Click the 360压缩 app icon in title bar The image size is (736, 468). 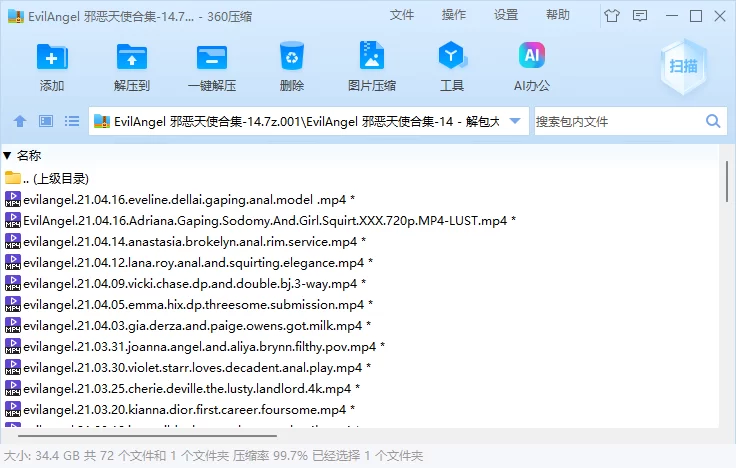click(x=15, y=16)
